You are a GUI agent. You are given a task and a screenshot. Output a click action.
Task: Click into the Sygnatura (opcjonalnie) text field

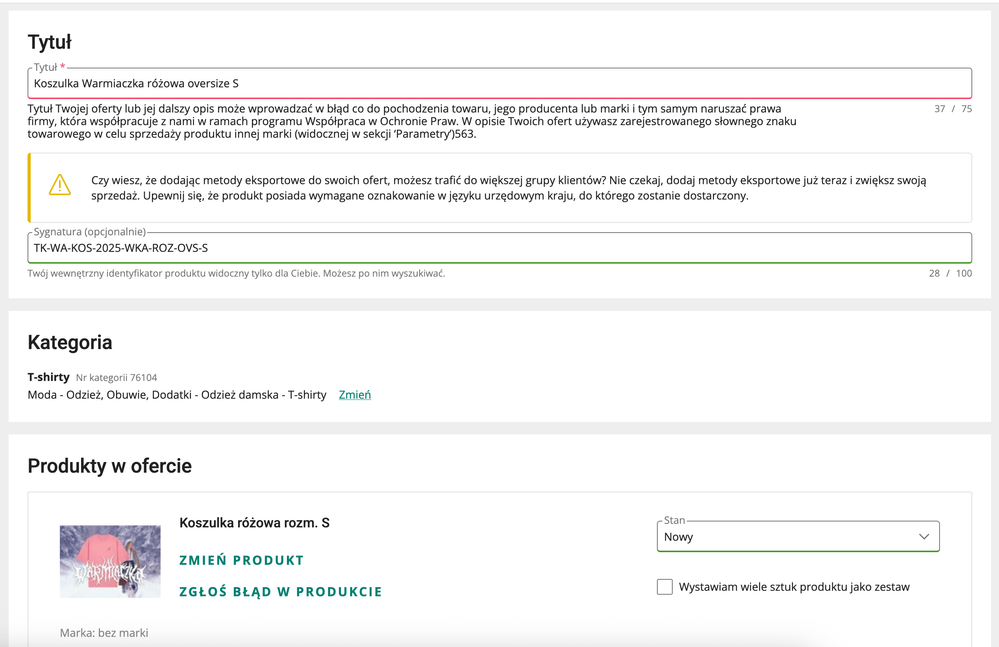pos(499,248)
